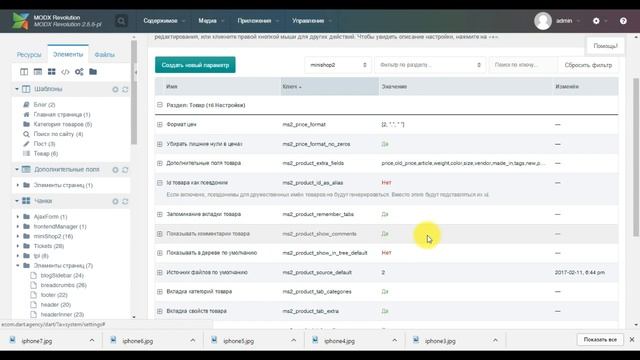
Task: Click add icon in Шаблоны section header
Action: click(116, 89)
